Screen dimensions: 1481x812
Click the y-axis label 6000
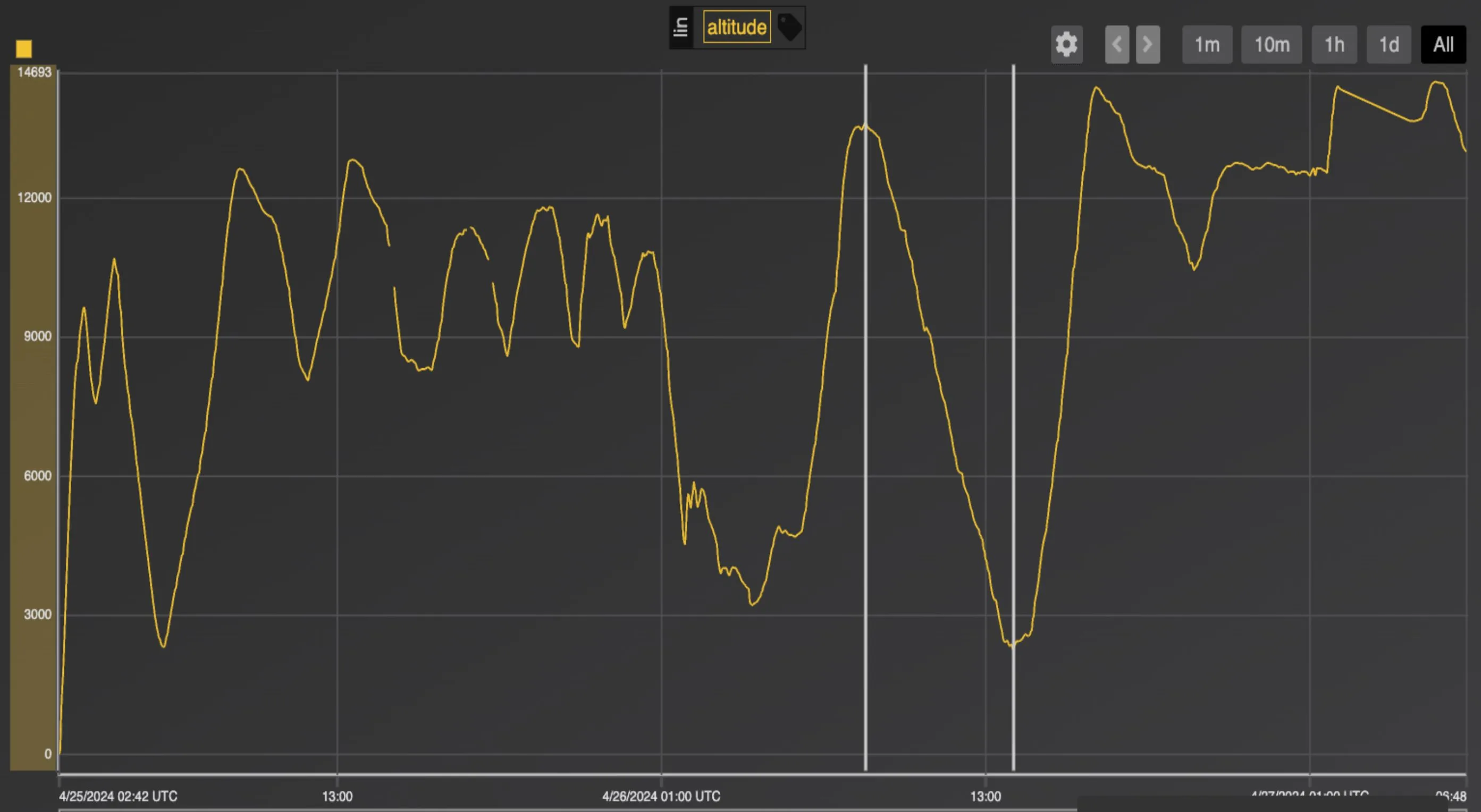click(x=37, y=476)
